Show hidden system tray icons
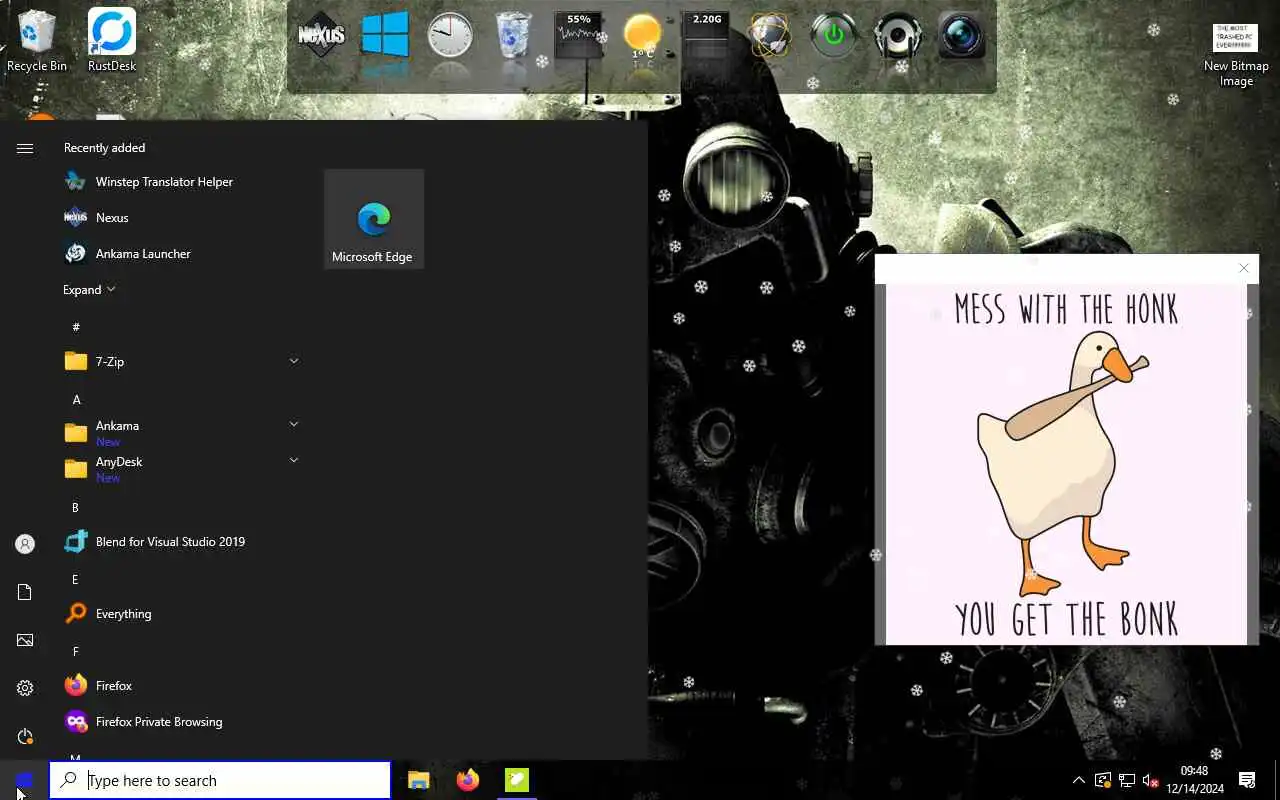The image size is (1280, 800). (1078, 780)
